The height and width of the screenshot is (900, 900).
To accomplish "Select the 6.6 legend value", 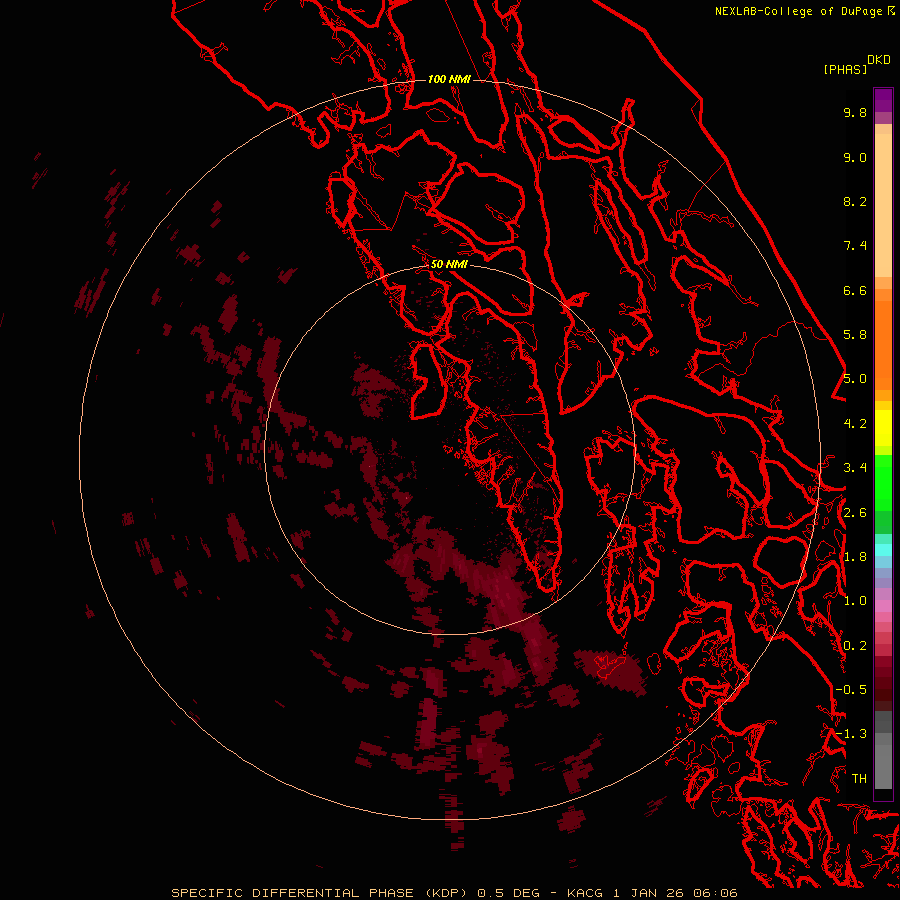I will (855, 290).
